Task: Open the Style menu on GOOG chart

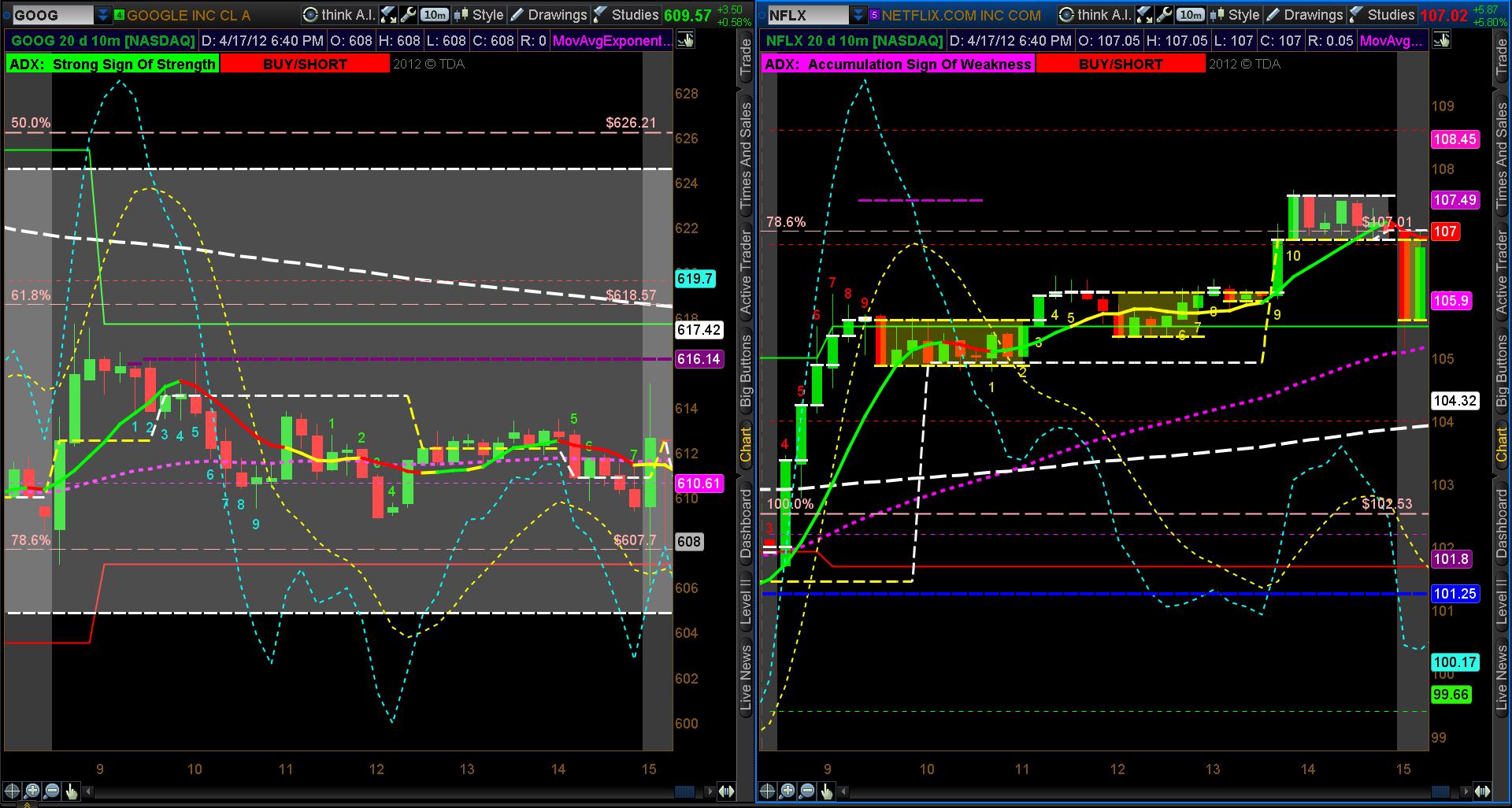Action: (x=480, y=15)
